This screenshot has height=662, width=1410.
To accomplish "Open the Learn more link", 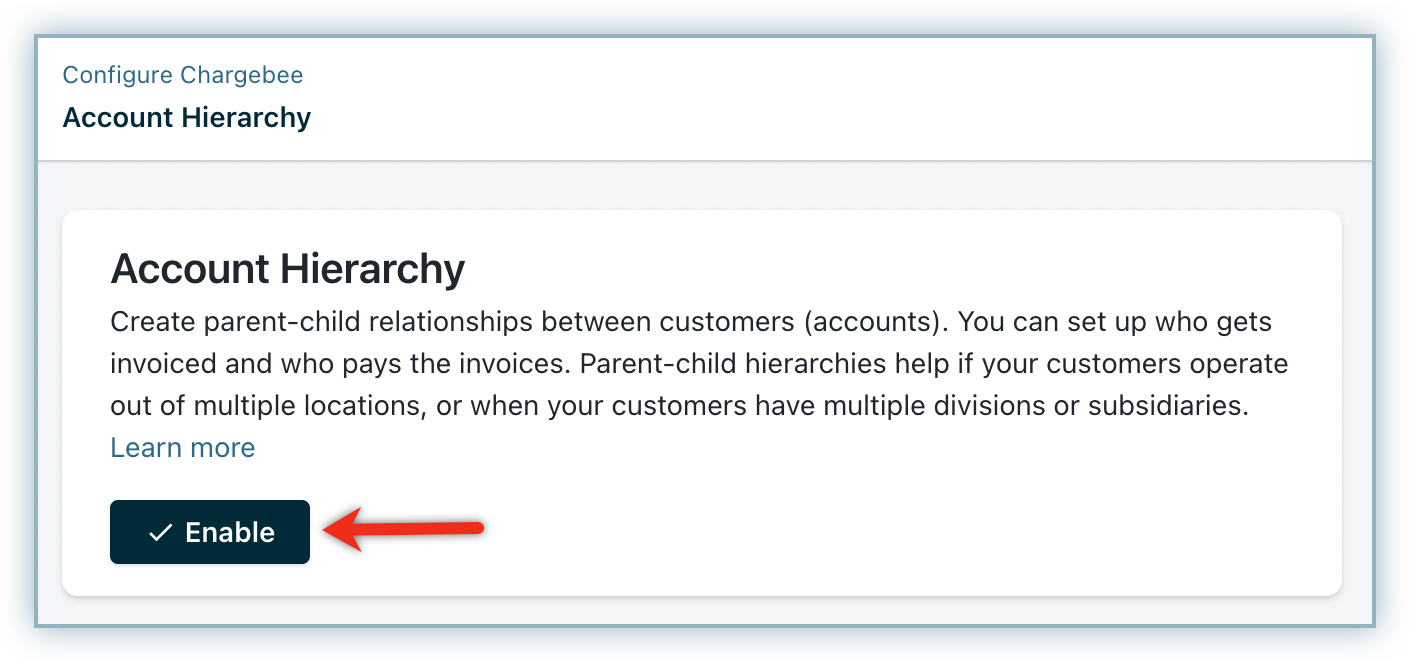I will [x=183, y=447].
